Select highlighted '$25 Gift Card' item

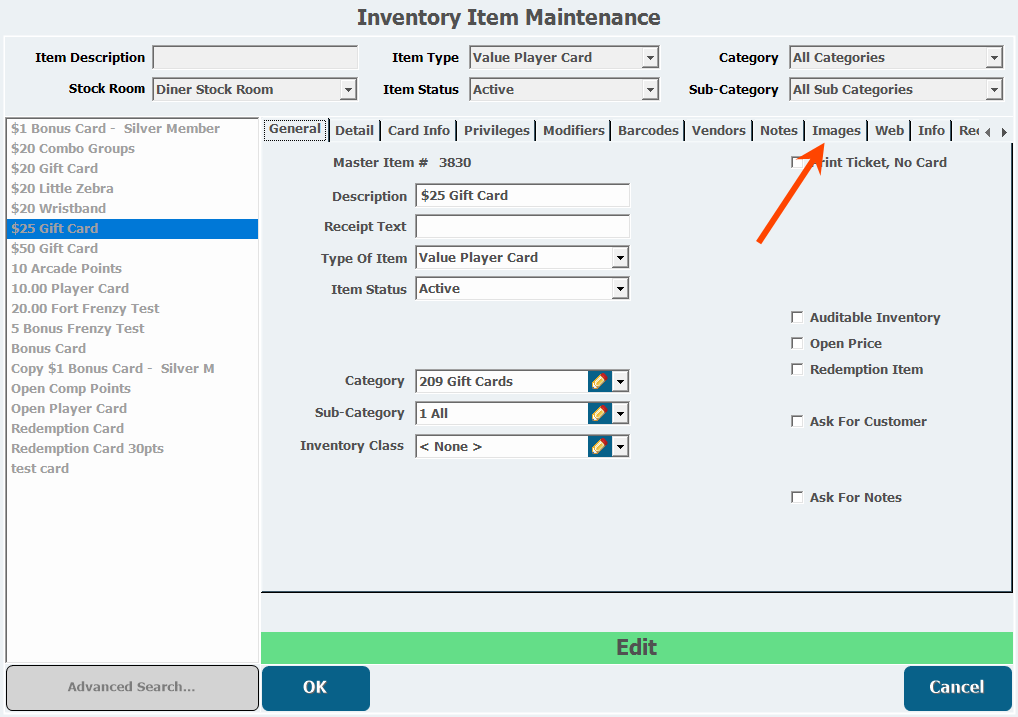click(132, 229)
